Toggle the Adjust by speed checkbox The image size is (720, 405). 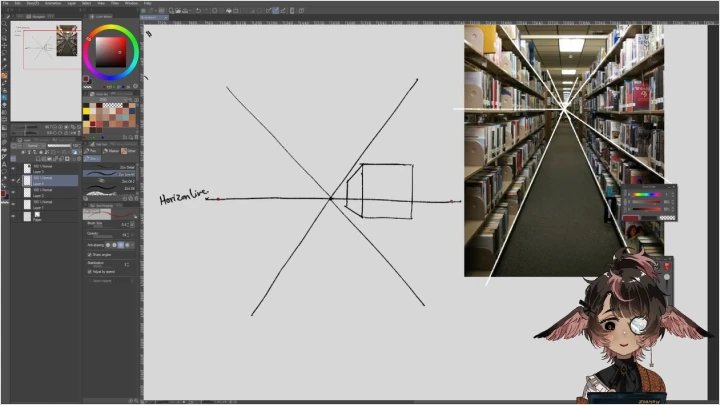coord(90,271)
